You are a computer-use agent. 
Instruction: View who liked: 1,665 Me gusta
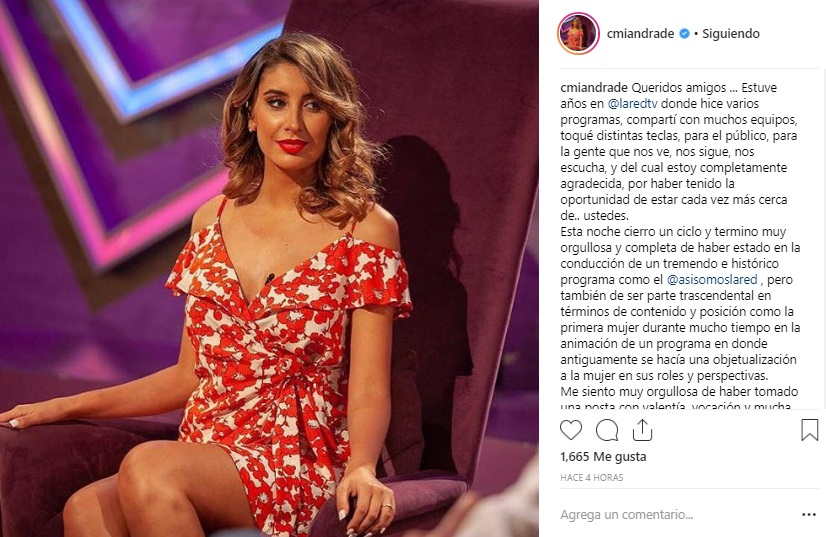click(603, 456)
